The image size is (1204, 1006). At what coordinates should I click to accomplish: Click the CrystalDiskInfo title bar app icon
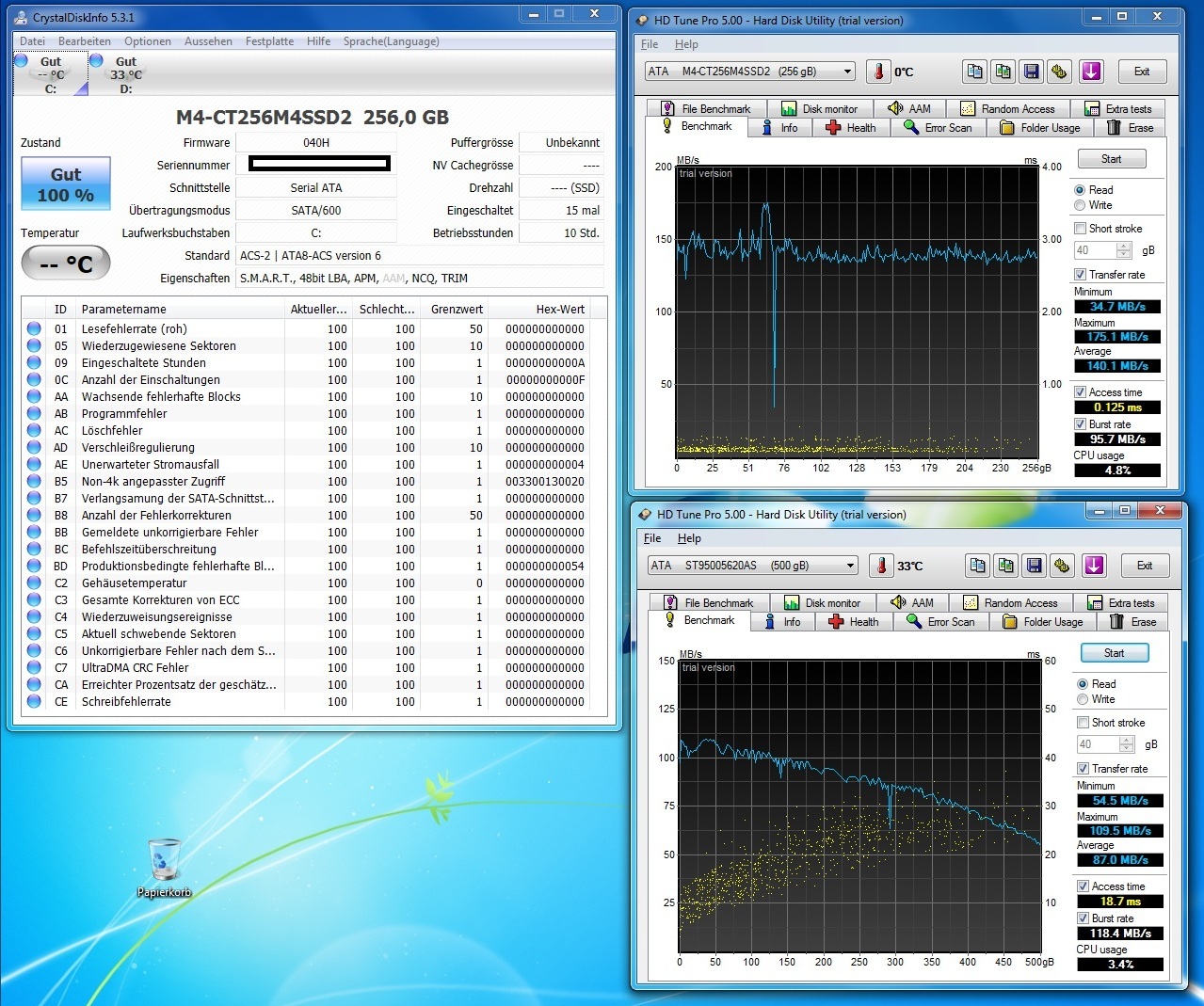(x=21, y=17)
